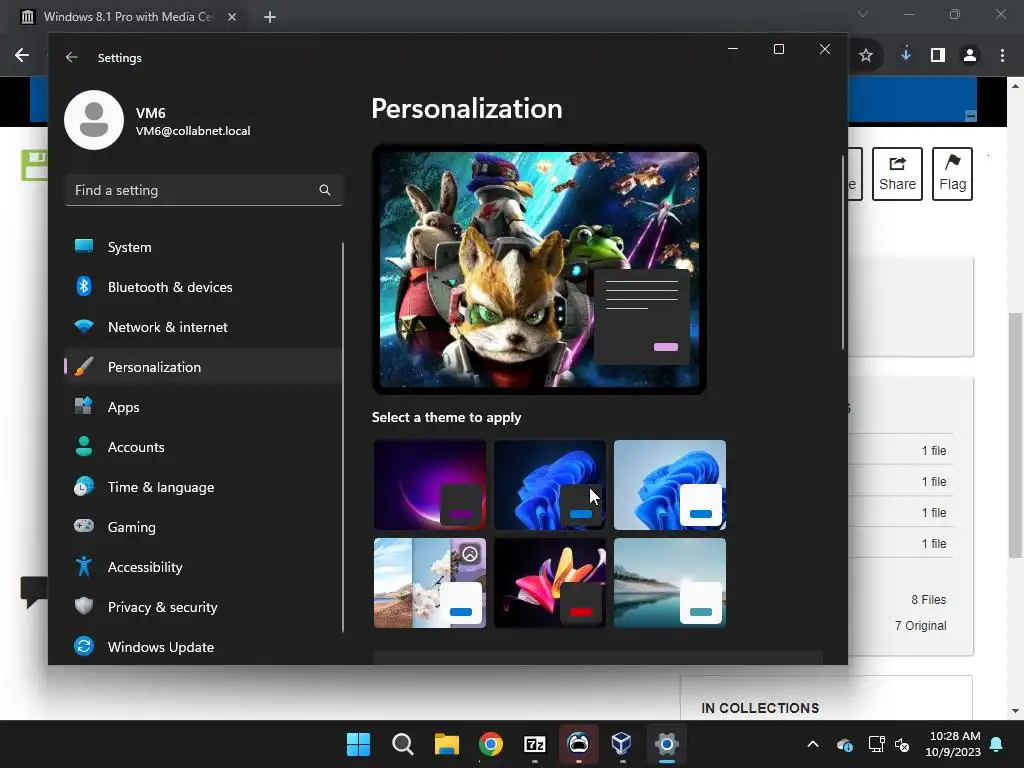Select Personalization in the sidebar
This screenshot has height=768, width=1024.
[x=202, y=367]
